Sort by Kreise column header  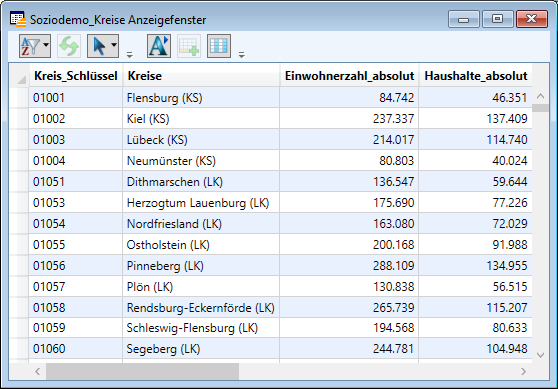point(201,76)
